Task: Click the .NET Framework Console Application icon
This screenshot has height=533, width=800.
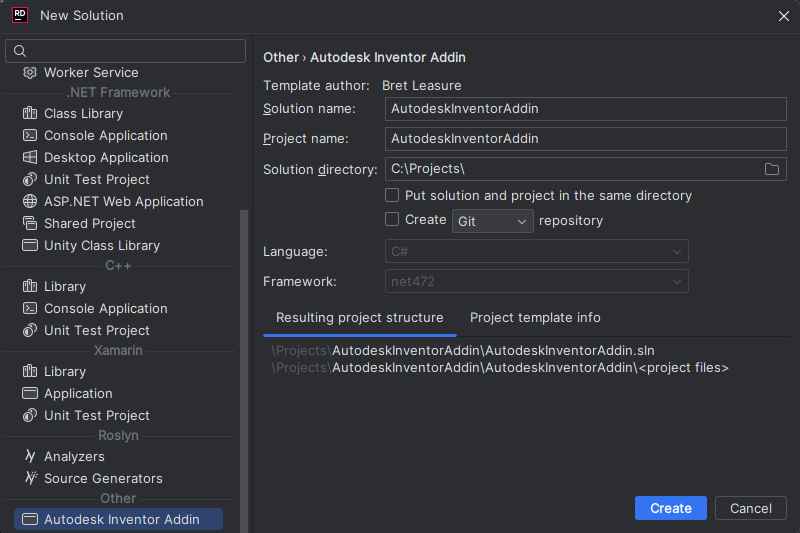Action: tap(30, 135)
